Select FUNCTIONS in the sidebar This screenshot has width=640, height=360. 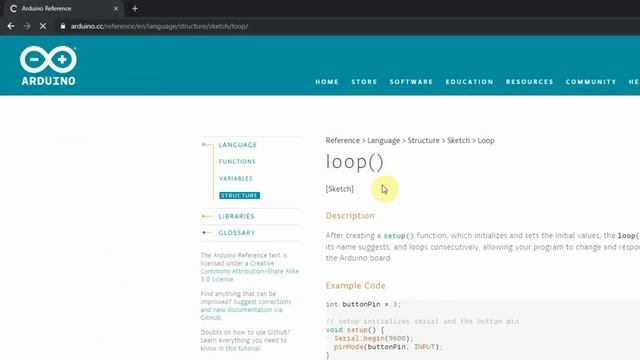coord(237,162)
